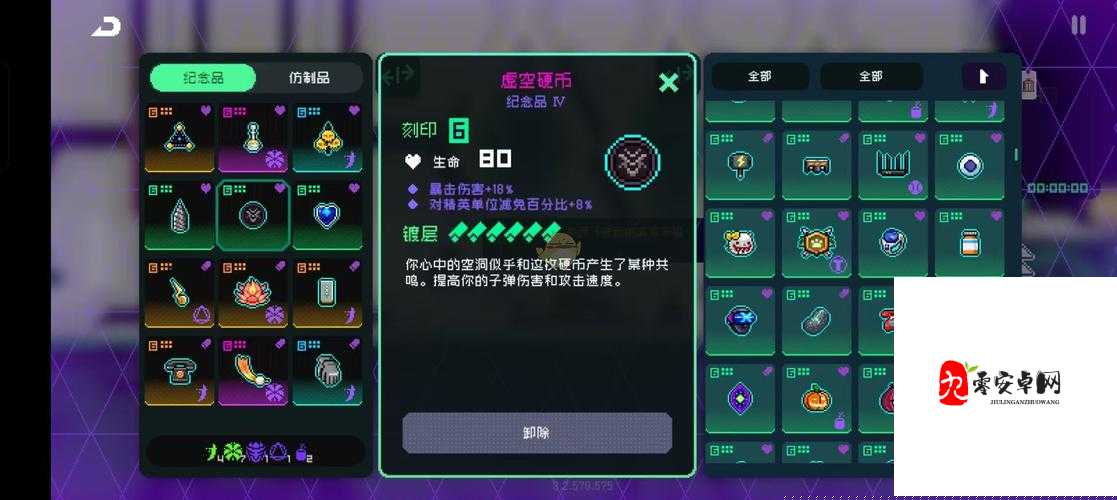Viewport: 1117px width, 500px height.
Task: Select the gauntlet glove relic
Action: 327,371
